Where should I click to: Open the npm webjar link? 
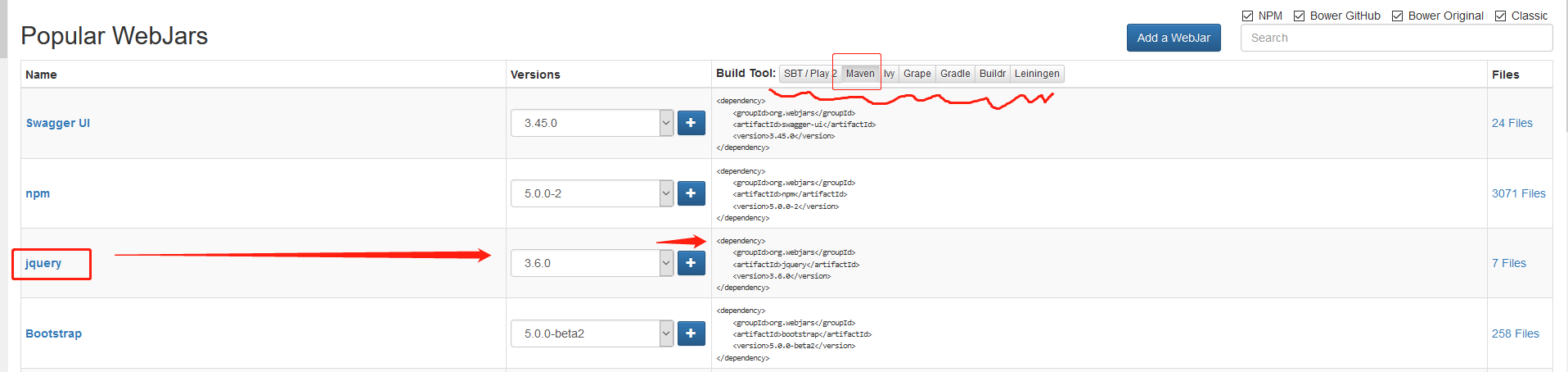tap(38, 193)
